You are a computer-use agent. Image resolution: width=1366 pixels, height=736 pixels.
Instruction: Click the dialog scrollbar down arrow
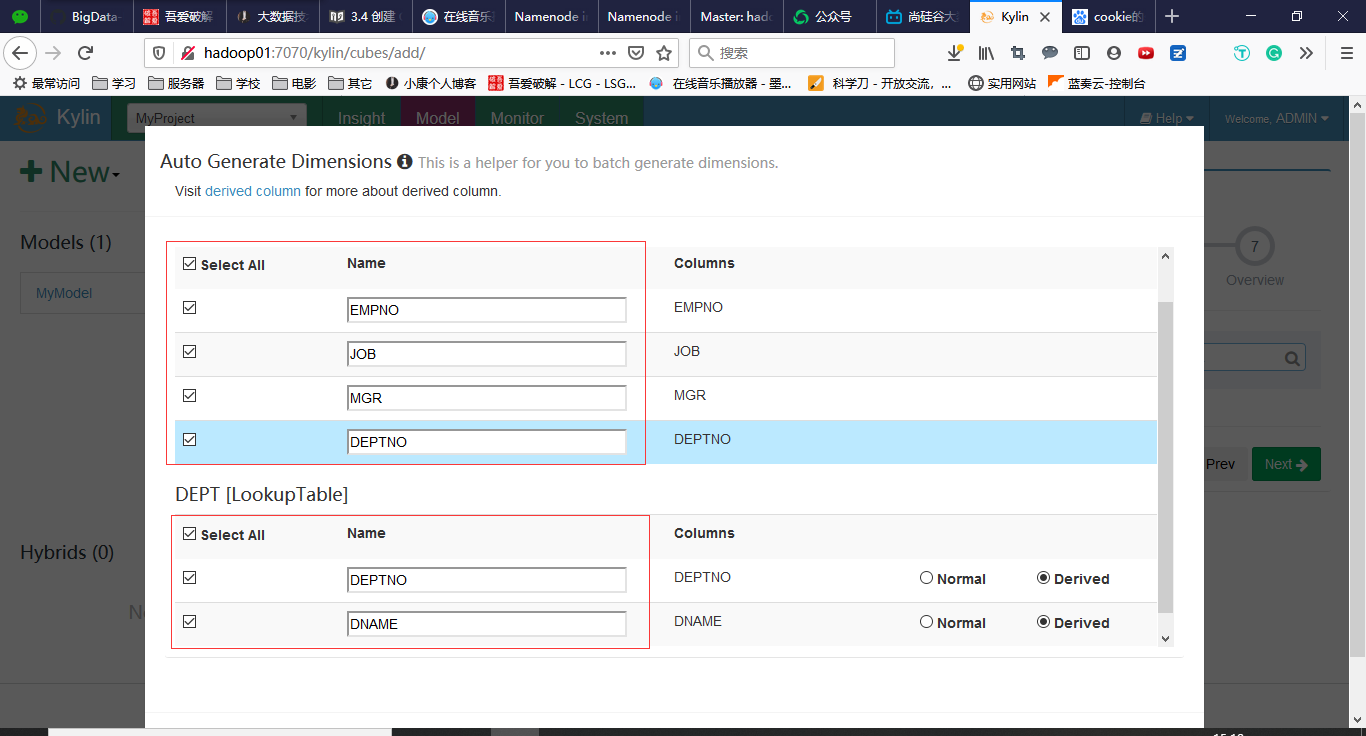(x=1164, y=638)
